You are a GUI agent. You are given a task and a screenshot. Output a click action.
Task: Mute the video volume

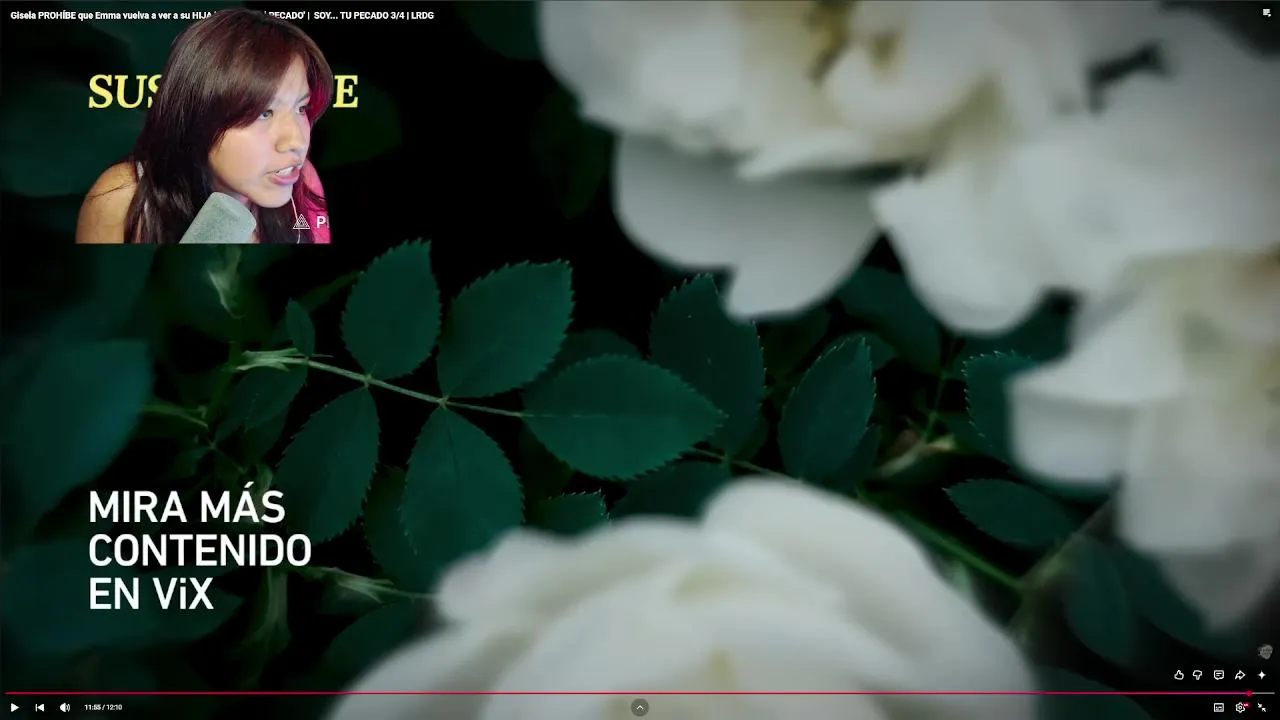65,707
